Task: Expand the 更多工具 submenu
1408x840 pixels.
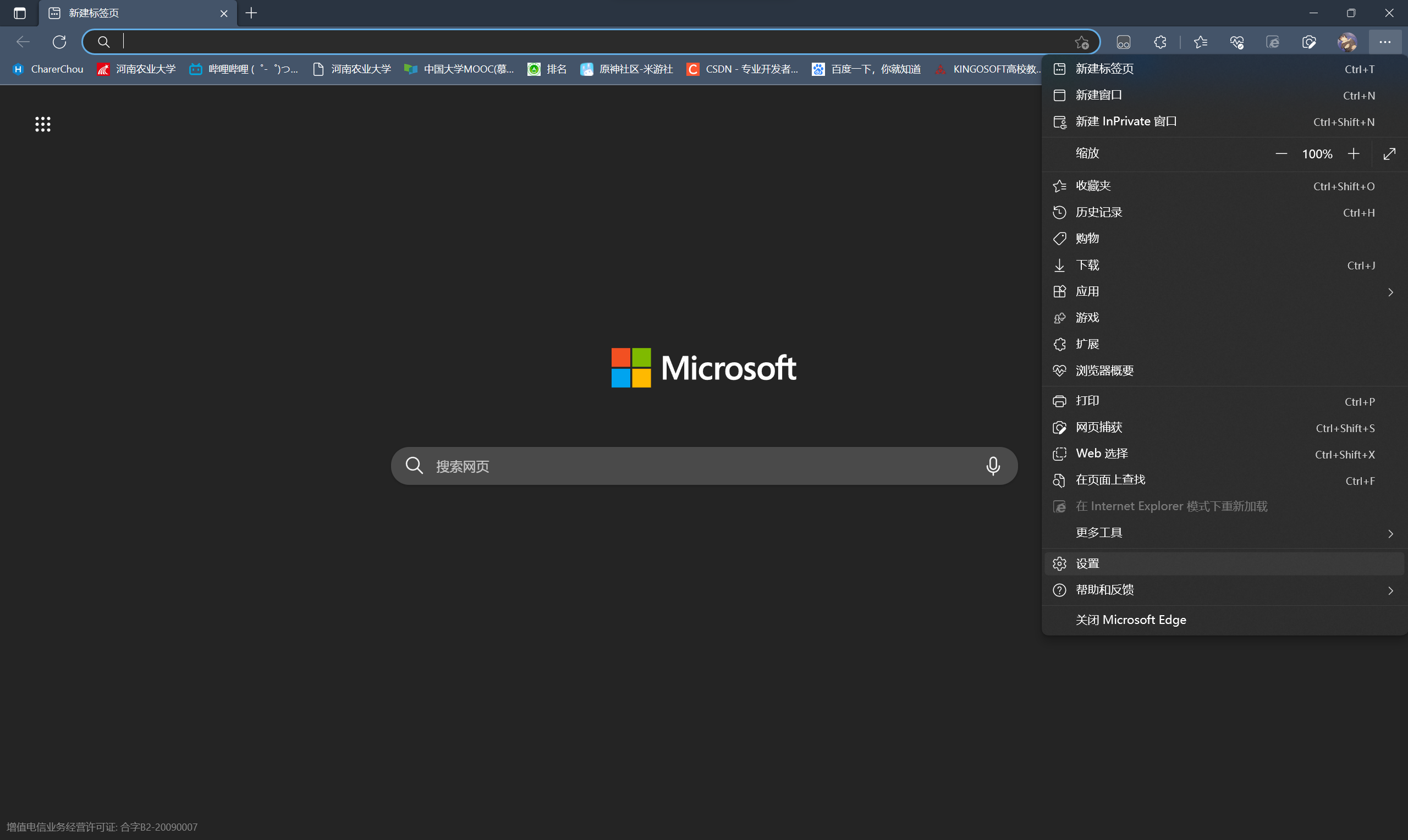Action: point(1224,533)
